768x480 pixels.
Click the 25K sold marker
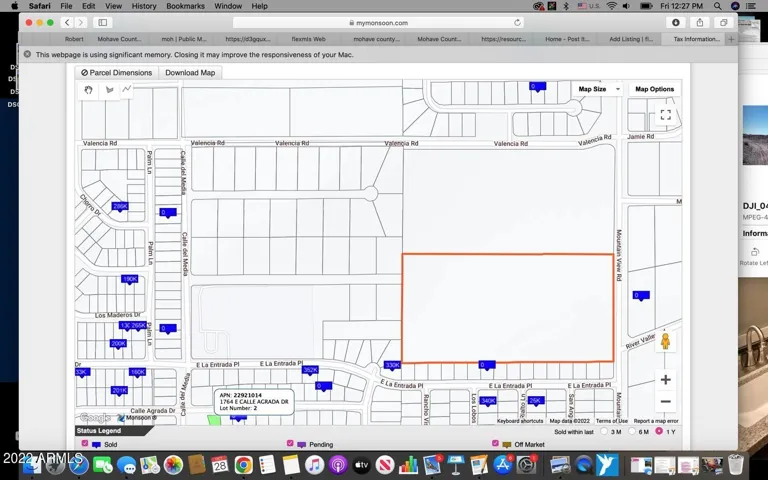[x=536, y=401]
